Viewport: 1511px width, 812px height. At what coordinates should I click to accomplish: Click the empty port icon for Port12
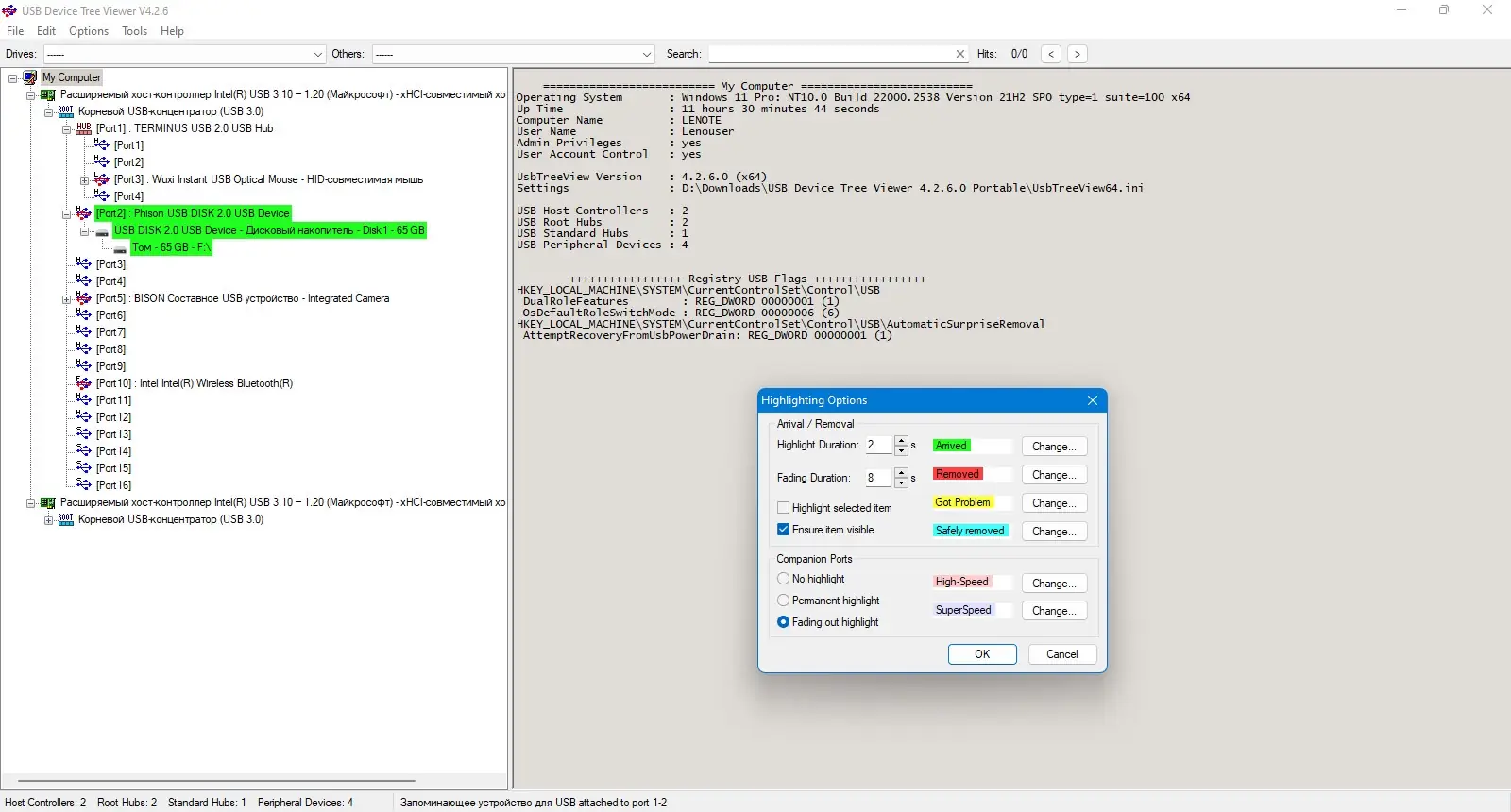(x=84, y=417)
